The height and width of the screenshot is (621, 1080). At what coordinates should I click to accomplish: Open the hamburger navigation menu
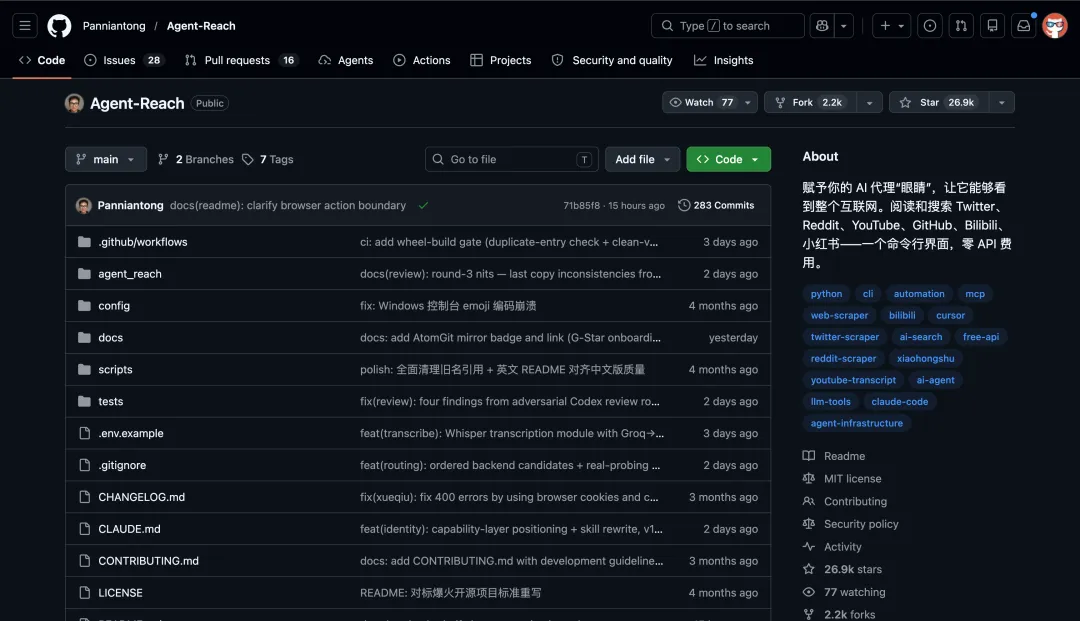pos(25,26)
